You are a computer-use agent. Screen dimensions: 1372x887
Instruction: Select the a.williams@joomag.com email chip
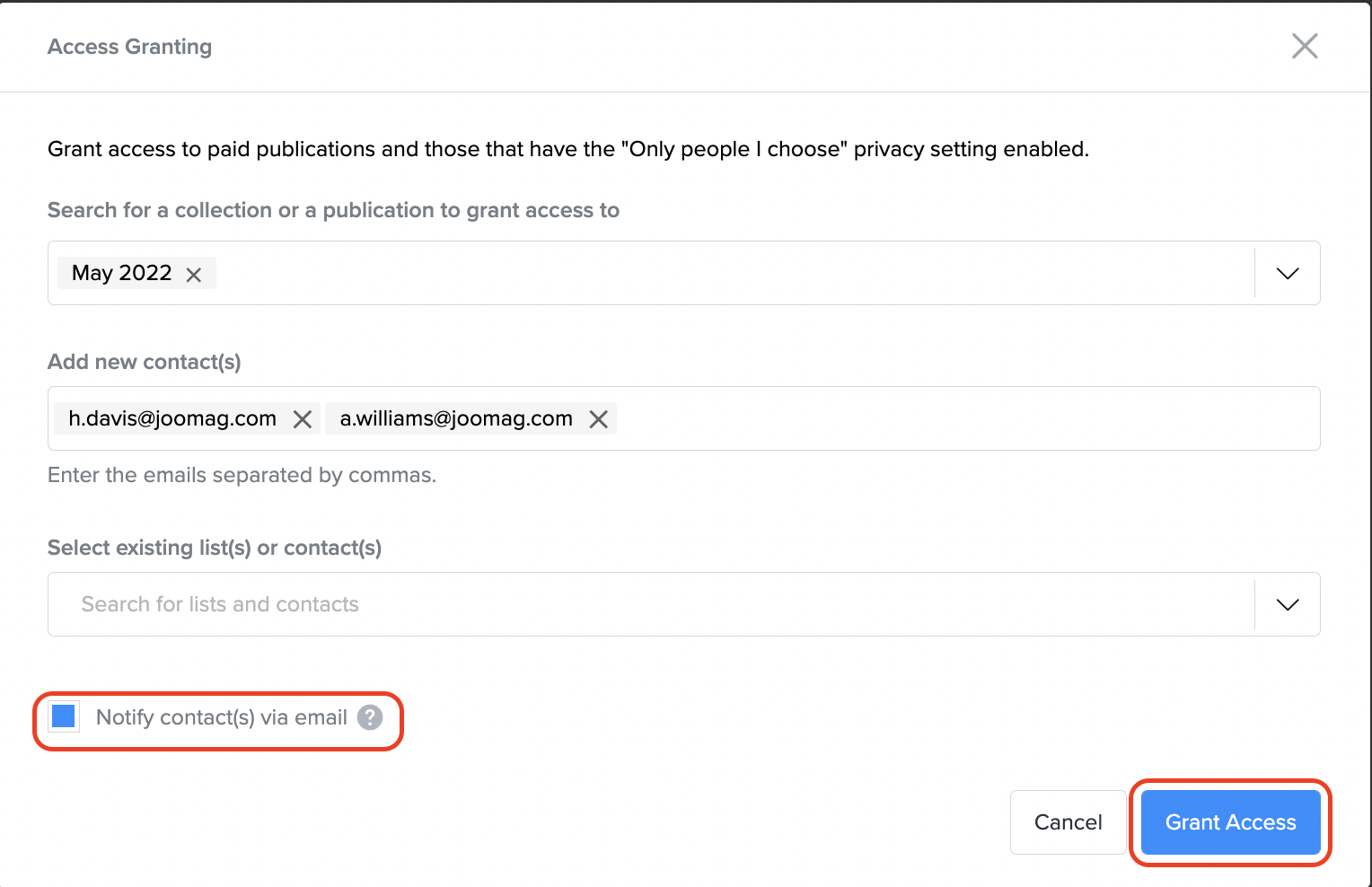pyautogui.click(x=456, y=419)
